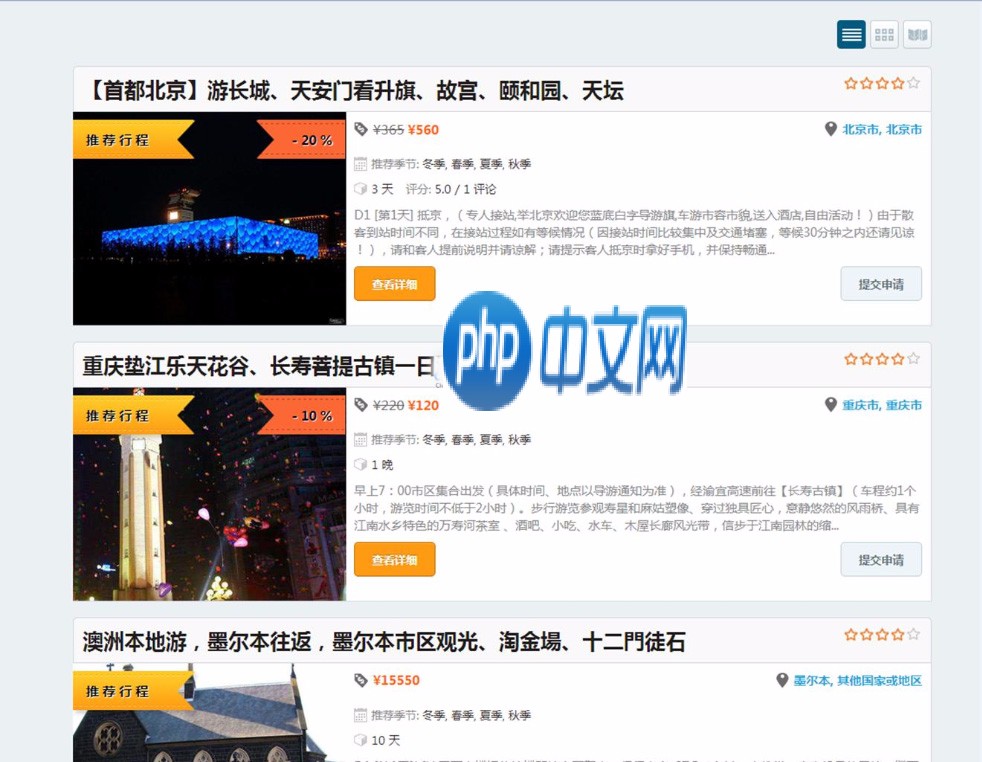Click the star rating of the Chongqing tour
Screen dimensions: 982x762
point(882,359)
